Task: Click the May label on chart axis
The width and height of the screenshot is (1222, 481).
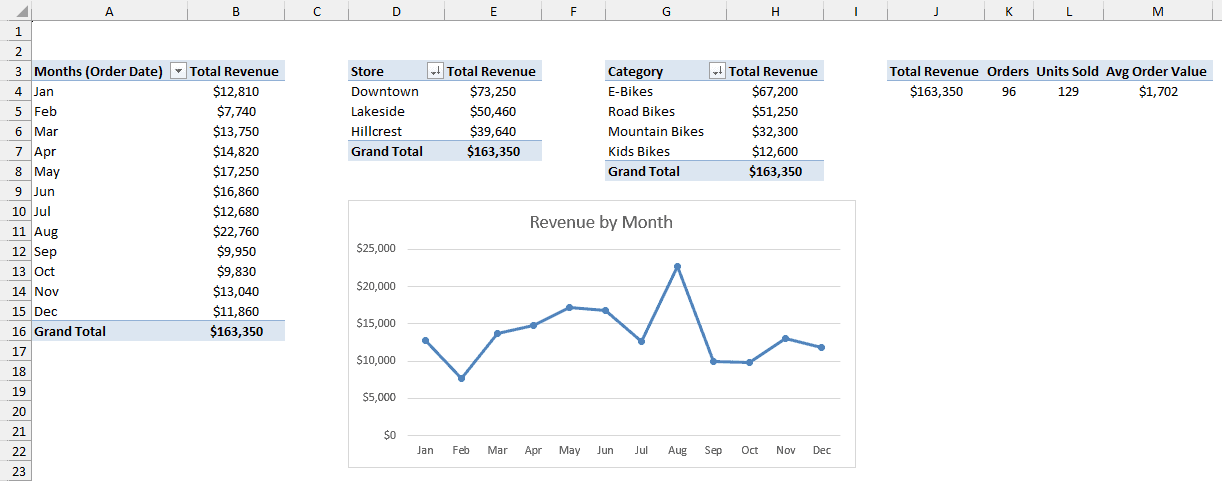Action: 569,451
